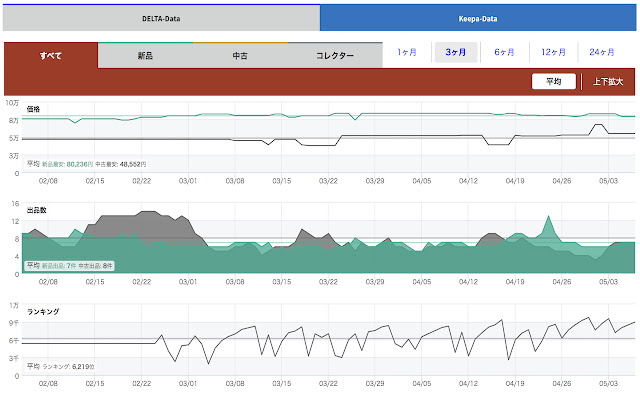Choose the 3ヶ月 time range

coord(455,52)
